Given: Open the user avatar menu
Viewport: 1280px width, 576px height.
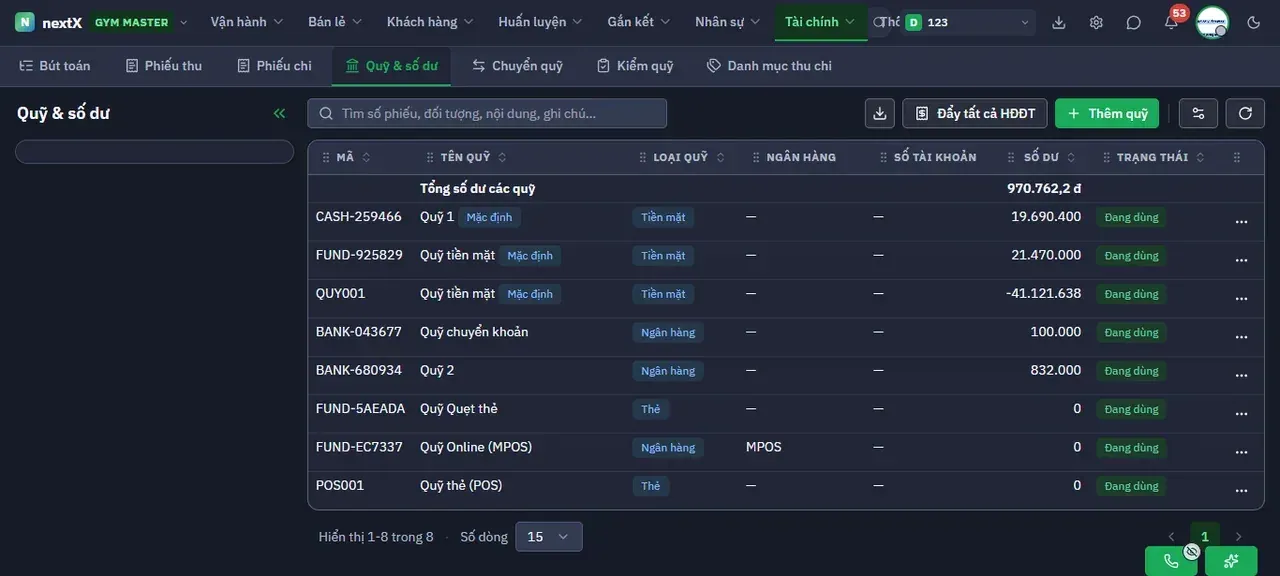Looking at the screenshot, I should click(x=1212, y=22).
